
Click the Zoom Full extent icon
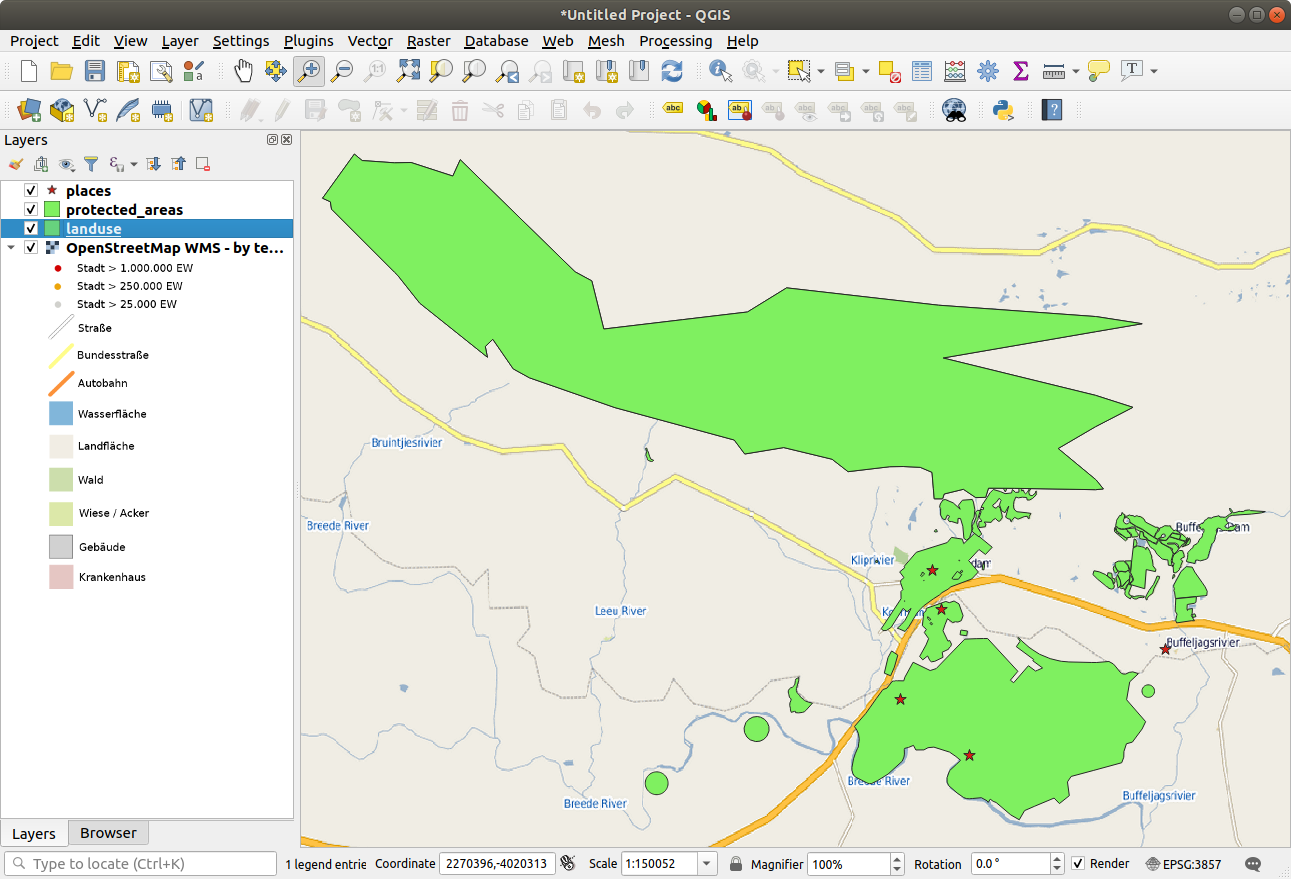click(408, 70)
